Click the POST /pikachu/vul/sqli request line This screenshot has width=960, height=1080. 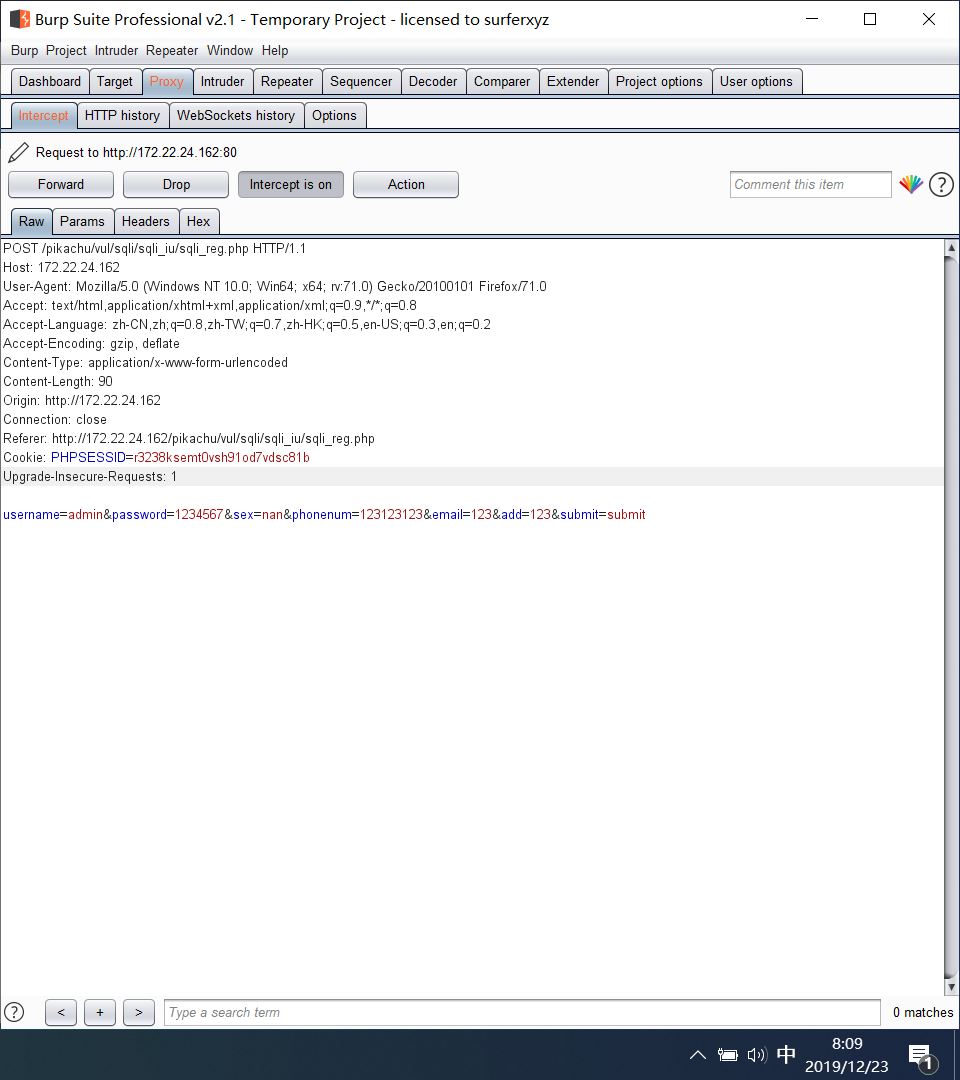click(x=154, y=248)
